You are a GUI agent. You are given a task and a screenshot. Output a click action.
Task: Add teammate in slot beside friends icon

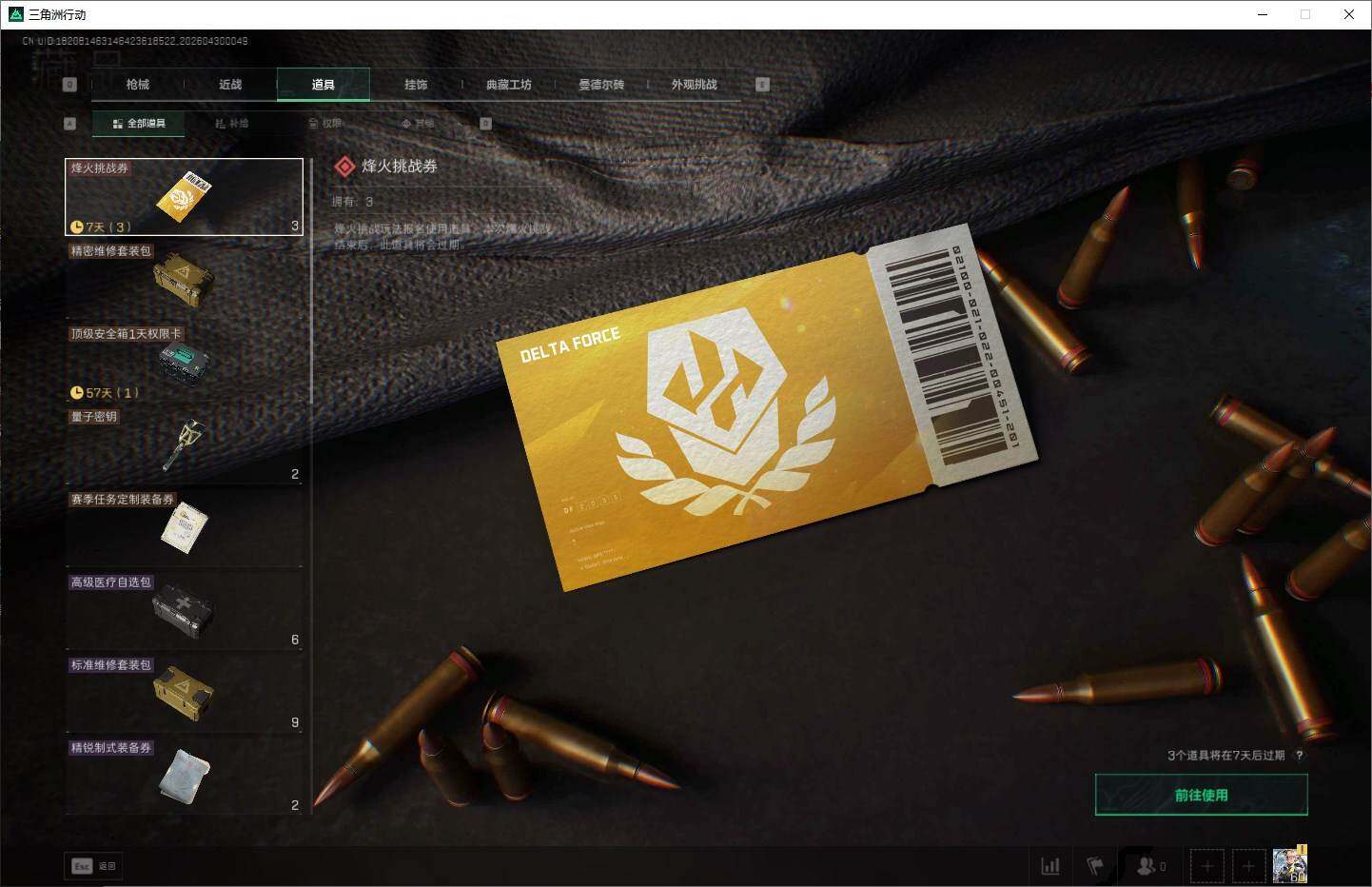tap(1206, 866)
